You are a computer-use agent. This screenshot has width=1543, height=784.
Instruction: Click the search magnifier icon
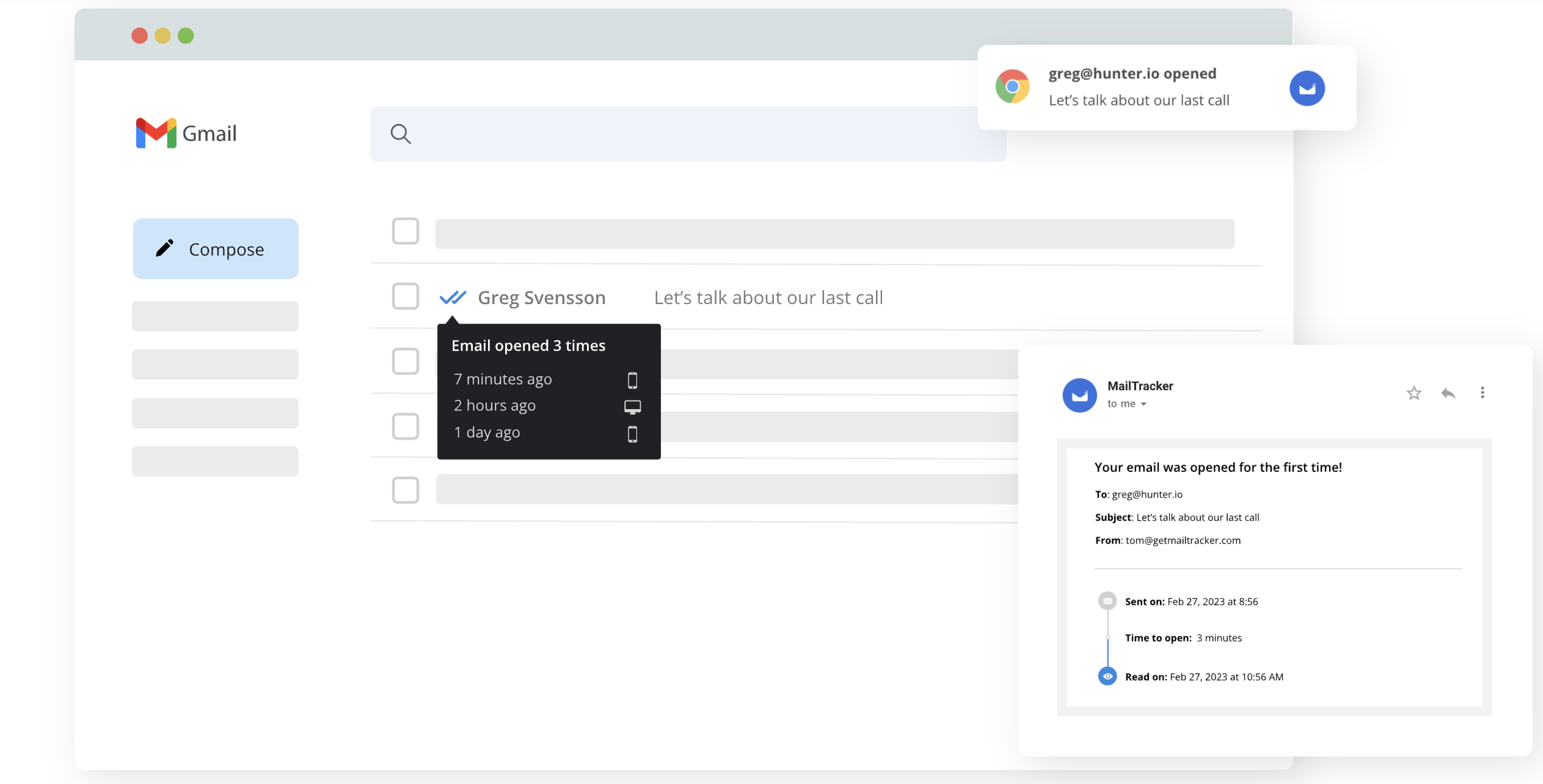(401, 134)
